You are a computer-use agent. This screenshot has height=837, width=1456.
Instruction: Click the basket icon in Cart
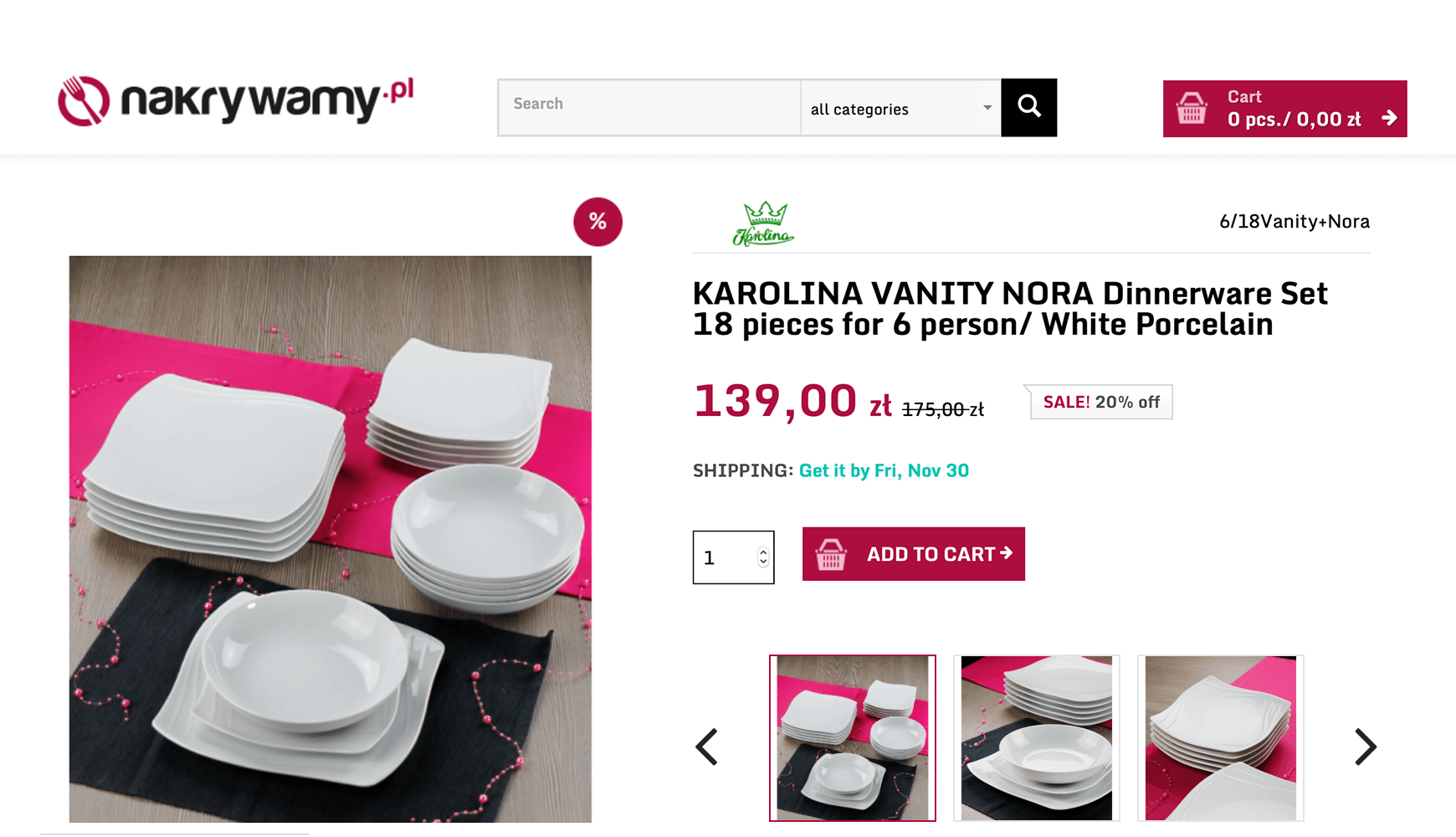tap(1192, 109)
